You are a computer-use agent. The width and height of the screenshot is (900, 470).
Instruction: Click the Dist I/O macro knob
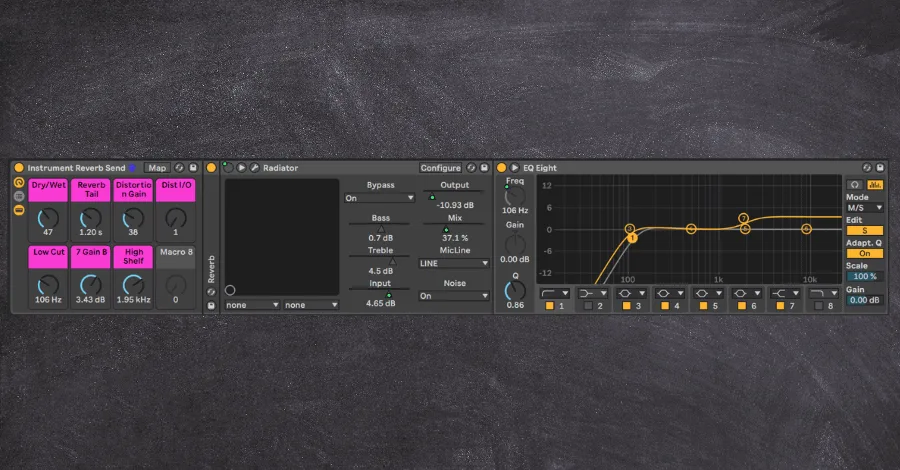176,218
